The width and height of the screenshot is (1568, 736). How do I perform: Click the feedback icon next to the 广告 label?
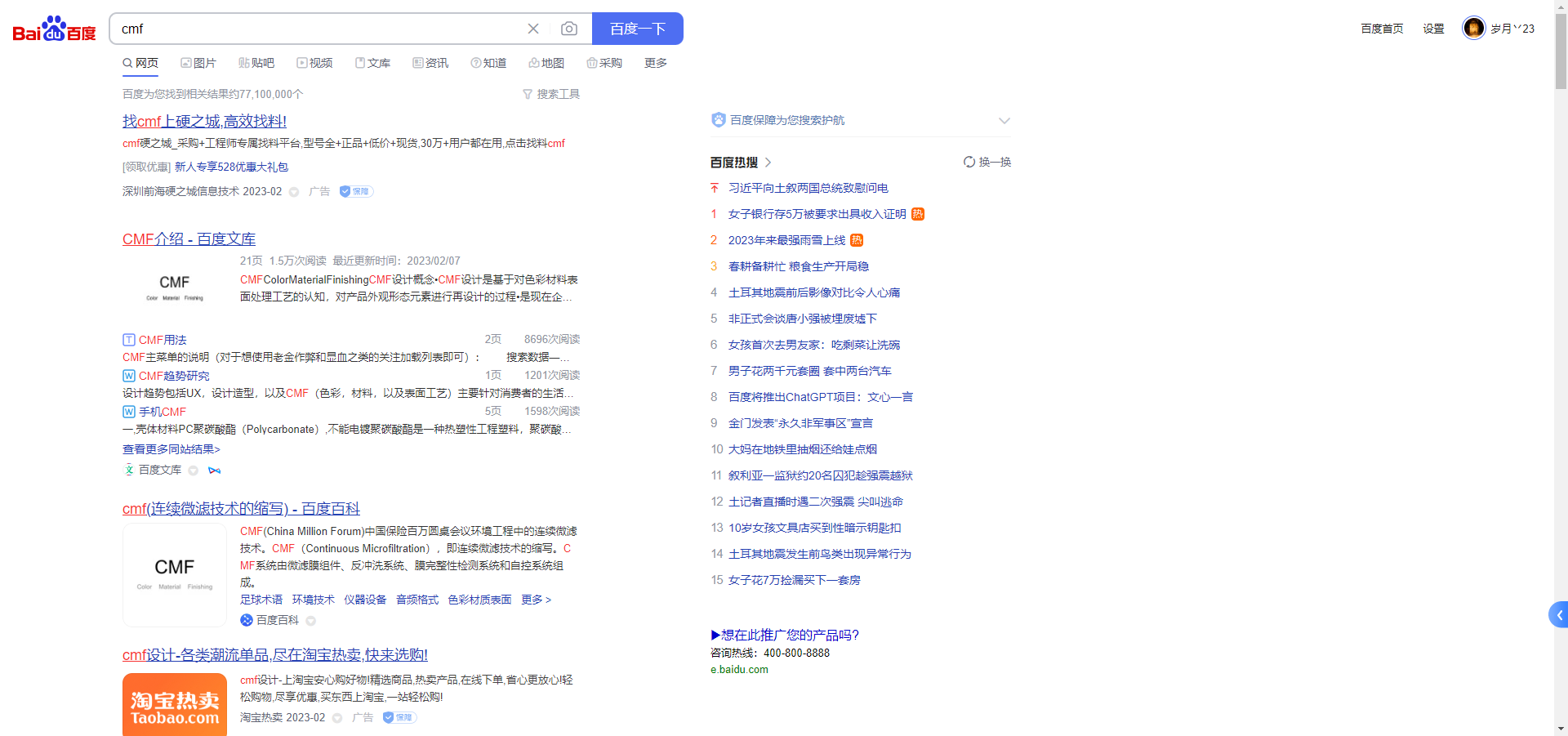tap(294, 191)
